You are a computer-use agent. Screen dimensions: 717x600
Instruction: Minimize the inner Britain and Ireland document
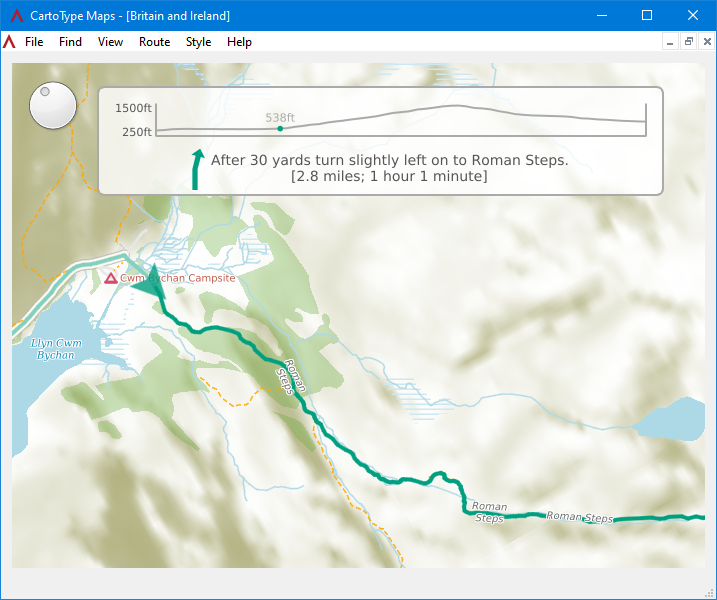670,42
